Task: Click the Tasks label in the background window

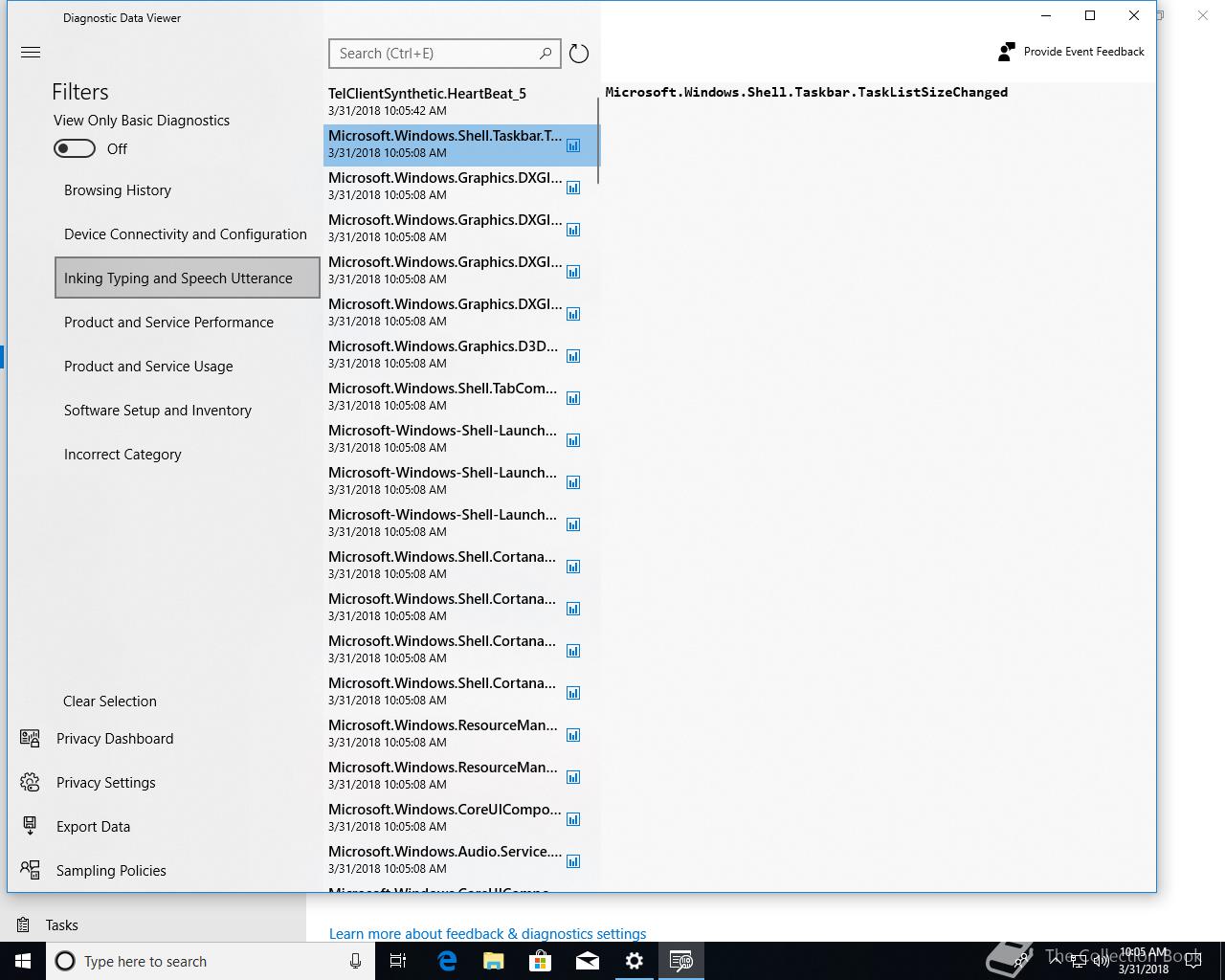Action: [x=62, y=925]
